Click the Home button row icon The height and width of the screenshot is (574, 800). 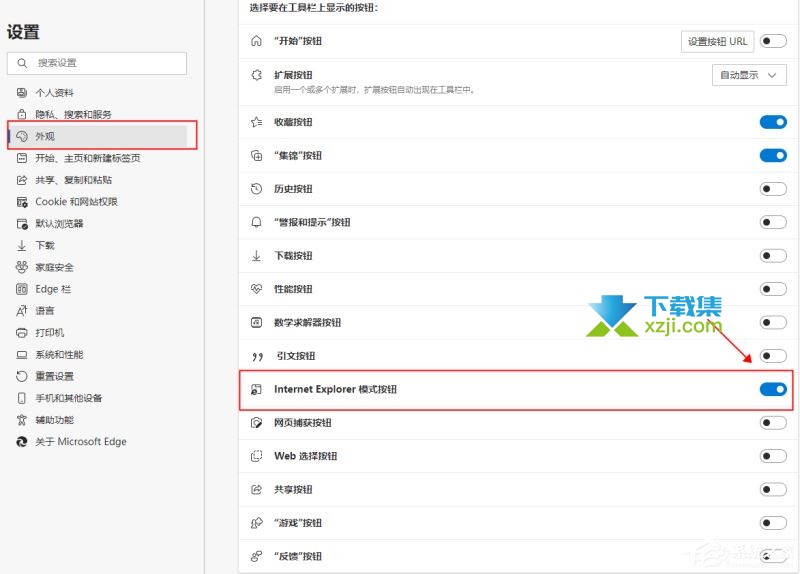pos(256,41)
